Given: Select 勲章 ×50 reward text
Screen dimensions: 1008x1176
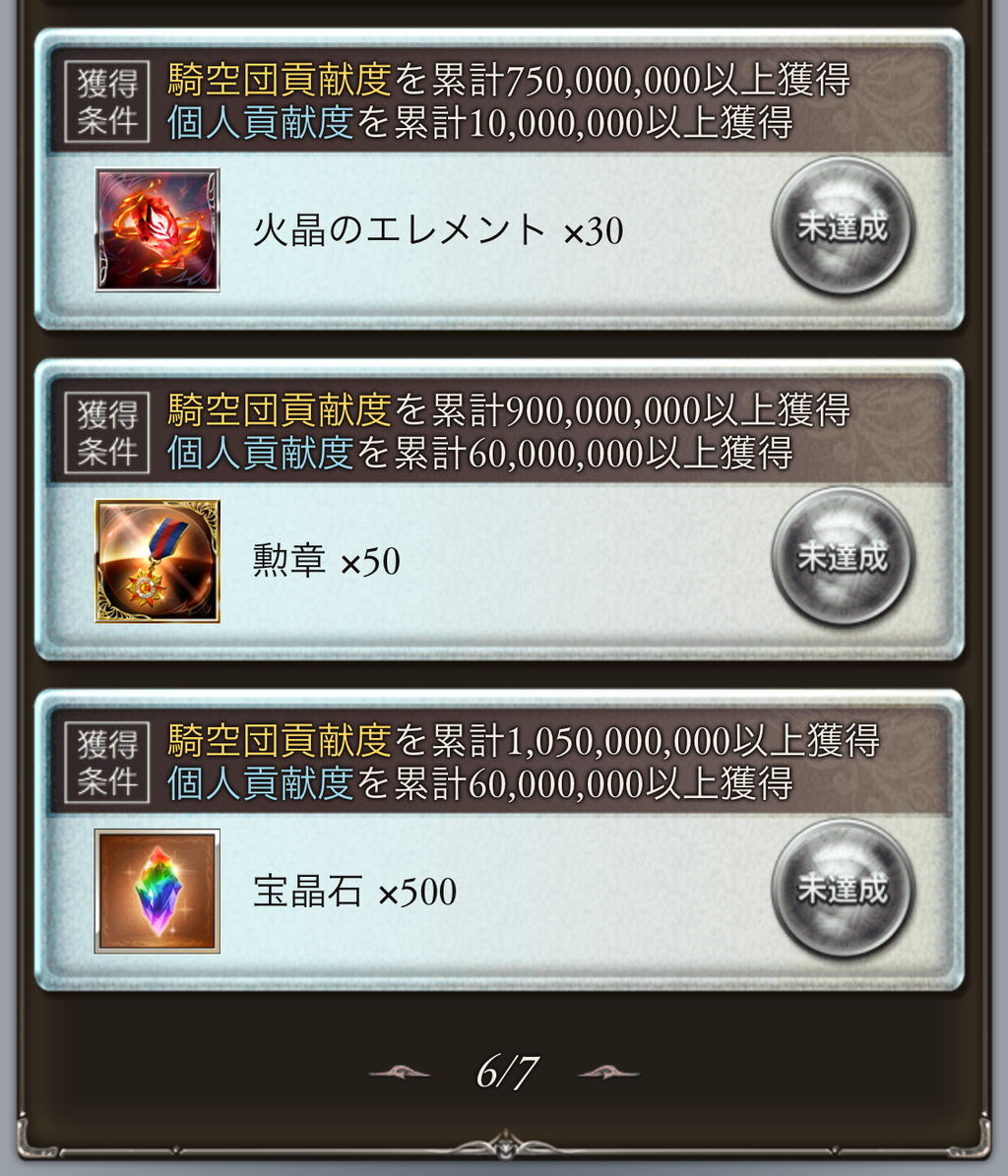Looking at the screenshot, I should click(326, 561).
